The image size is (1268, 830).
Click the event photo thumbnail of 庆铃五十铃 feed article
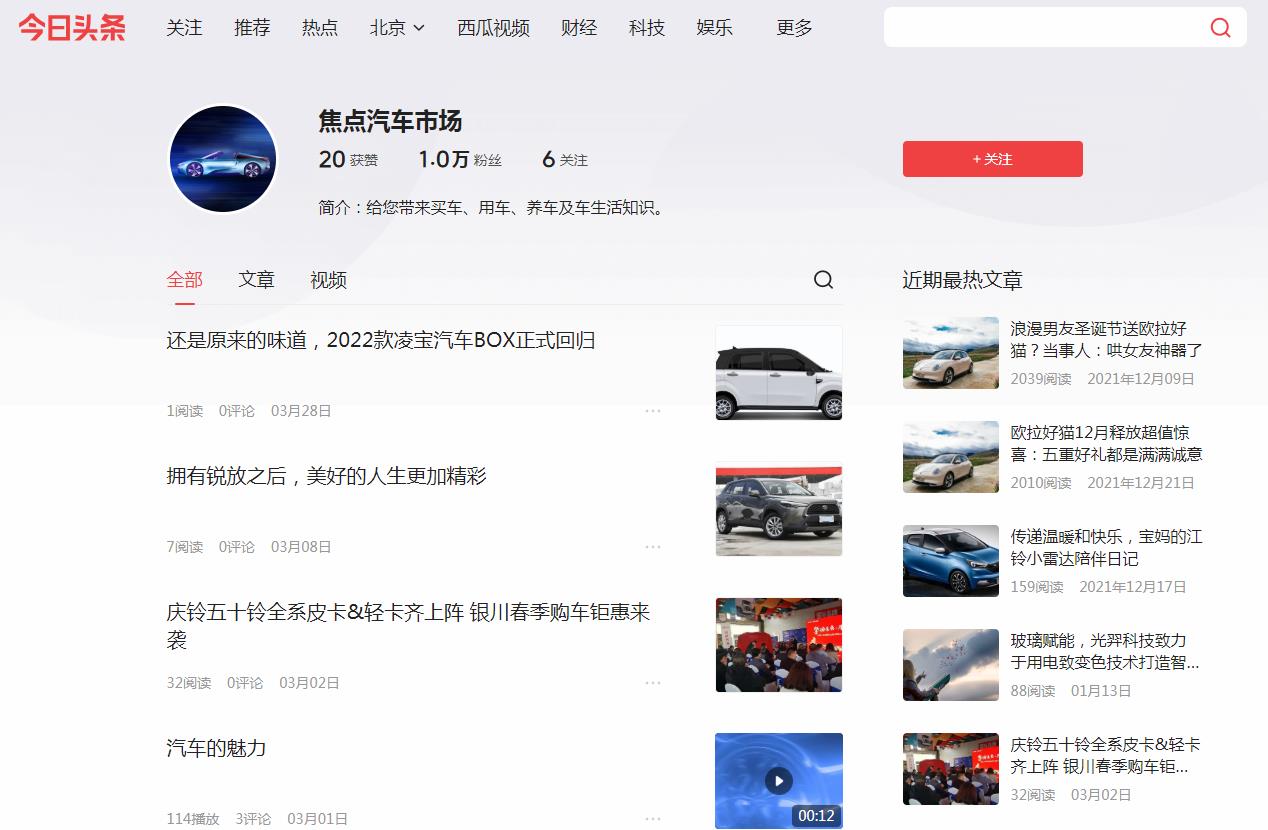point(779,645)
